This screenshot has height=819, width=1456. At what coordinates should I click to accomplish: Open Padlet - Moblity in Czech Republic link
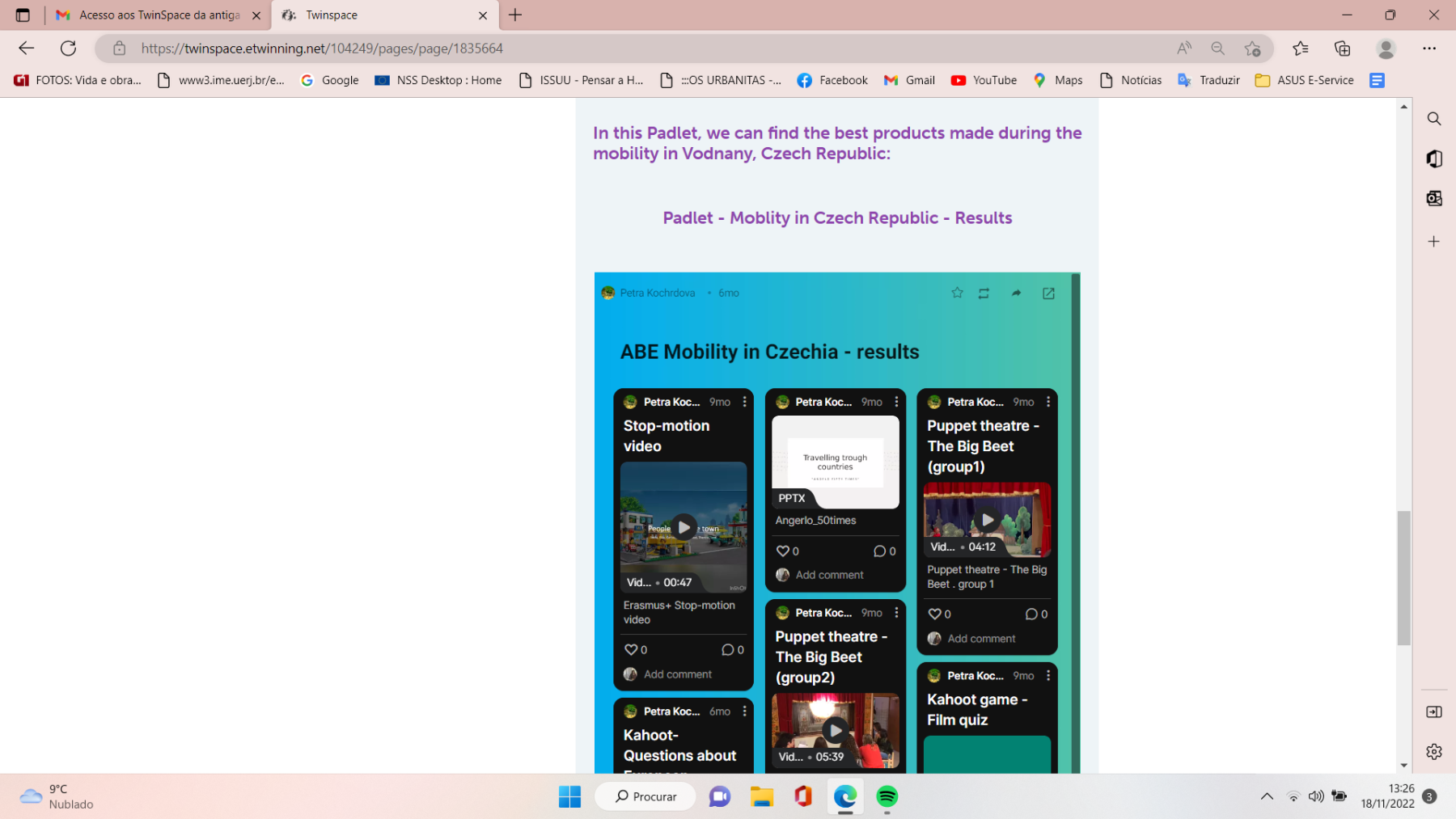[x=837, y=217]
